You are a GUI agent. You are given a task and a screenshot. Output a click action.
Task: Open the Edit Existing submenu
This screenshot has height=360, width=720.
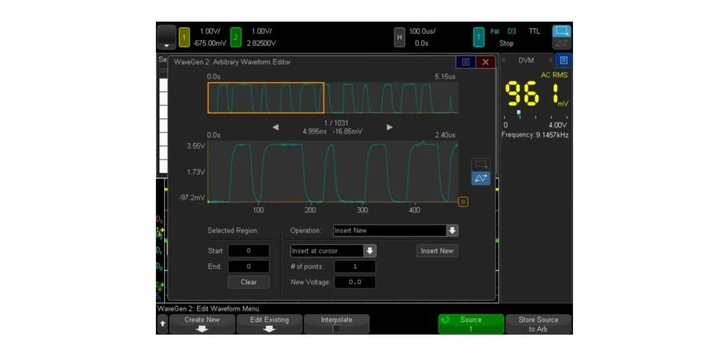point(269,324)
